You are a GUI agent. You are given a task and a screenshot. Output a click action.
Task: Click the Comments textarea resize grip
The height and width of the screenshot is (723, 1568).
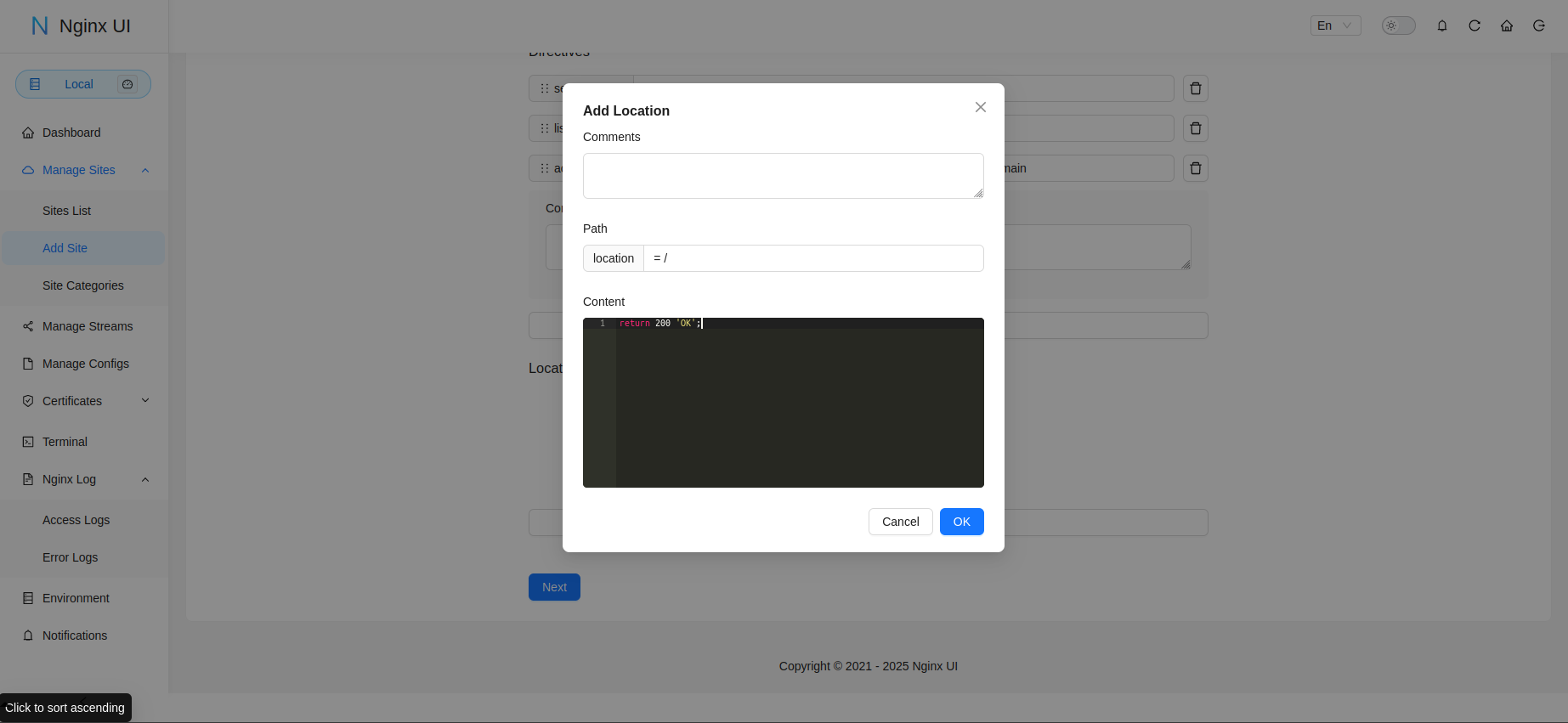978,193
